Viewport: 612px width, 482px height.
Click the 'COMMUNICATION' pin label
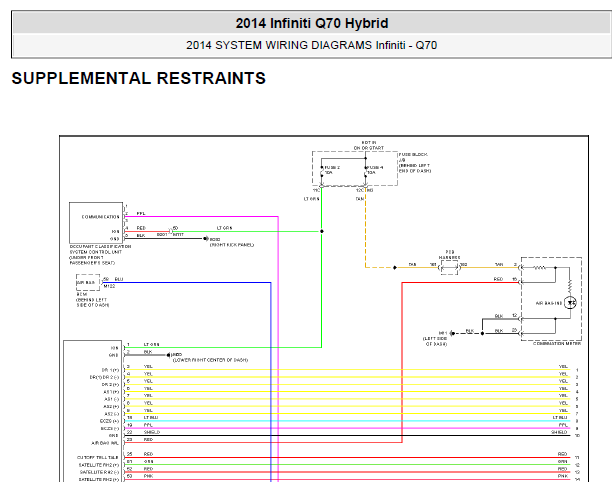coord(100,217)
